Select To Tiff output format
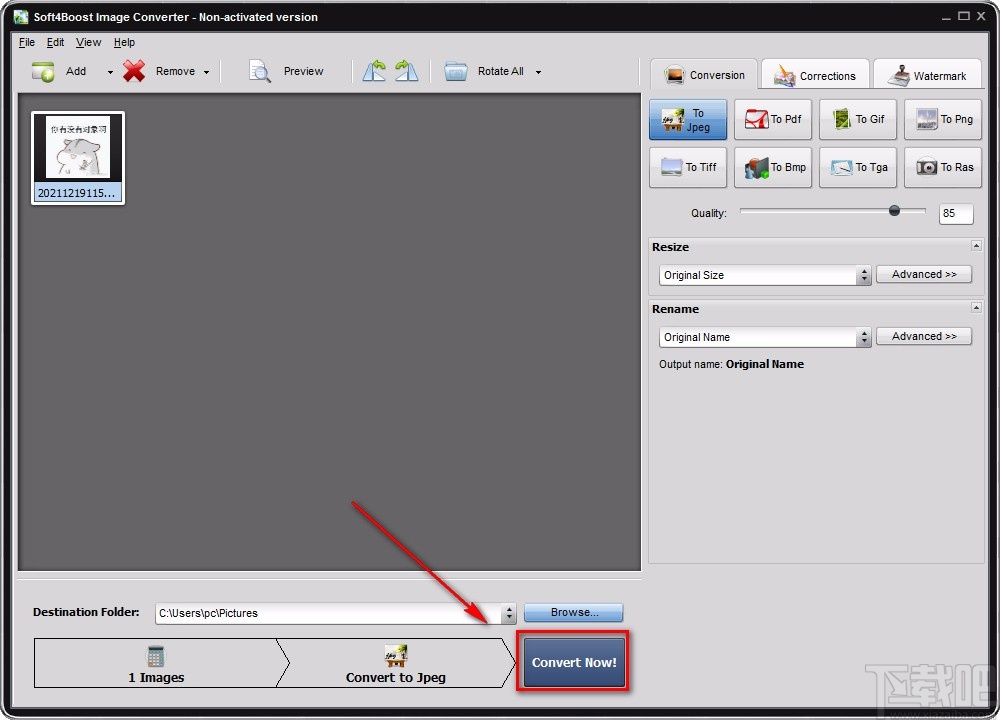Viewport: 1000px width, 720px height. pos(688,167)
